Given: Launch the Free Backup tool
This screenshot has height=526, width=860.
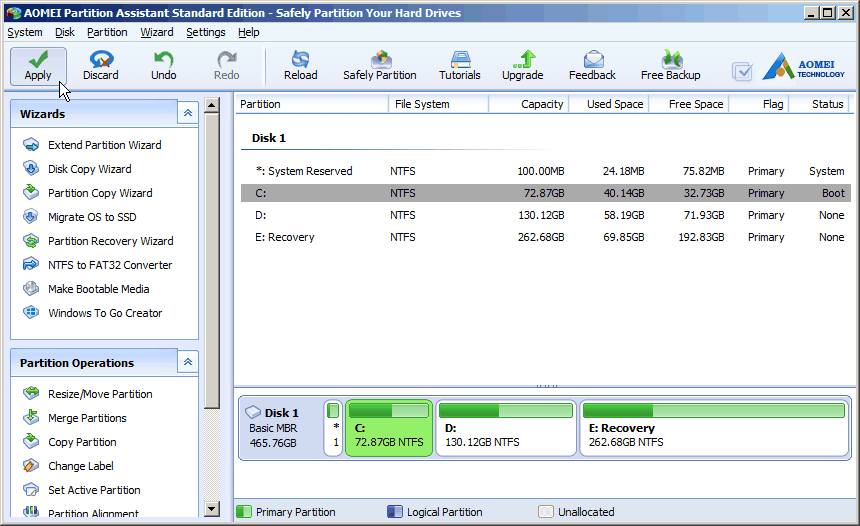Looking at the screenshot, I should (x=671, y=66).
